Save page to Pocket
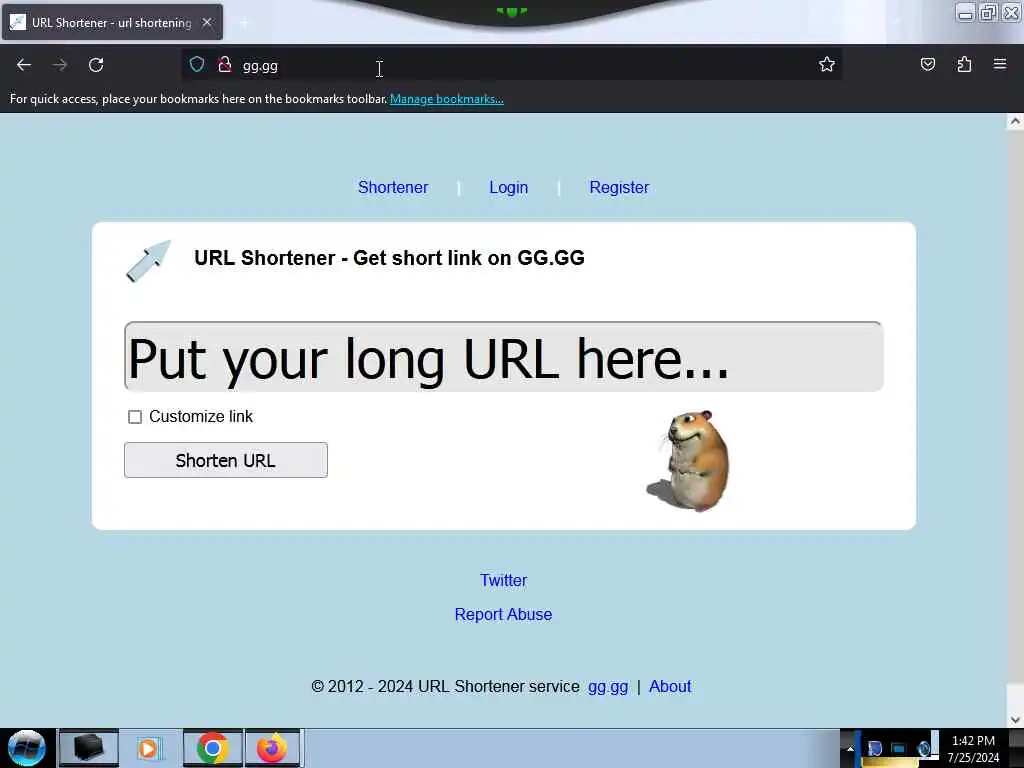Image resolution: width=1024 pixels, height=768 pixels. click(x=927, y=64)
